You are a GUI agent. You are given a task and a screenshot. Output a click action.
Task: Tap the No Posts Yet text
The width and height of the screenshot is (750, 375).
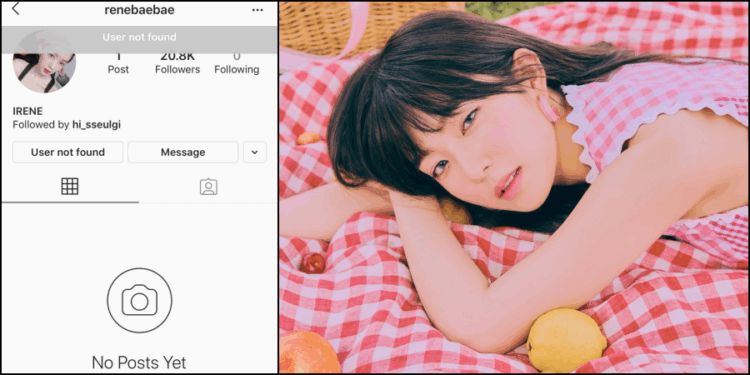pos(139,362)
